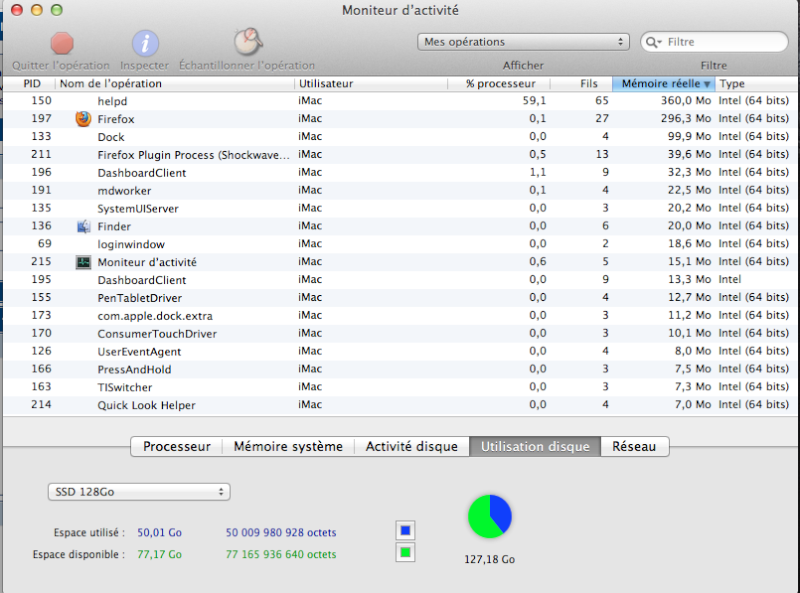
Task: Toggle sort arrow on Mémoire réelle column
Action: [707, 84]
